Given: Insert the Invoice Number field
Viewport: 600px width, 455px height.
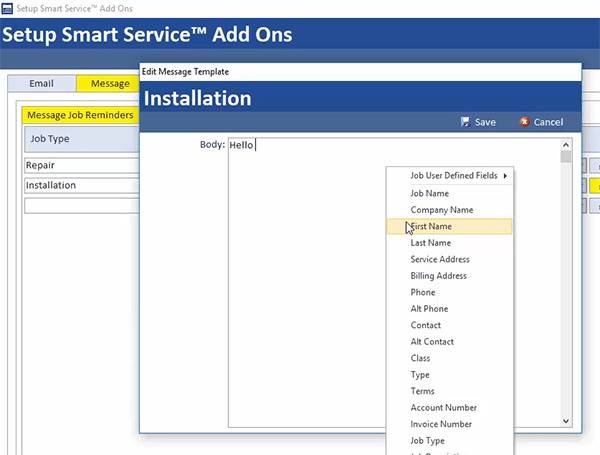Looking at the screenshot, I should tap(450, 424).
